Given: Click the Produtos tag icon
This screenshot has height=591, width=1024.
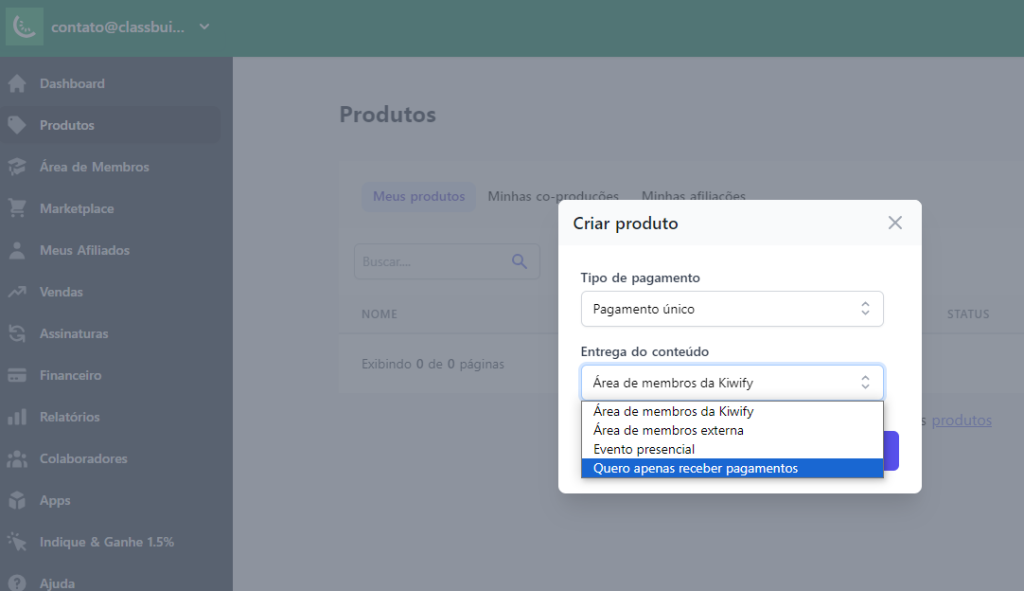Looking at the screenshot, I should (17, 125).
